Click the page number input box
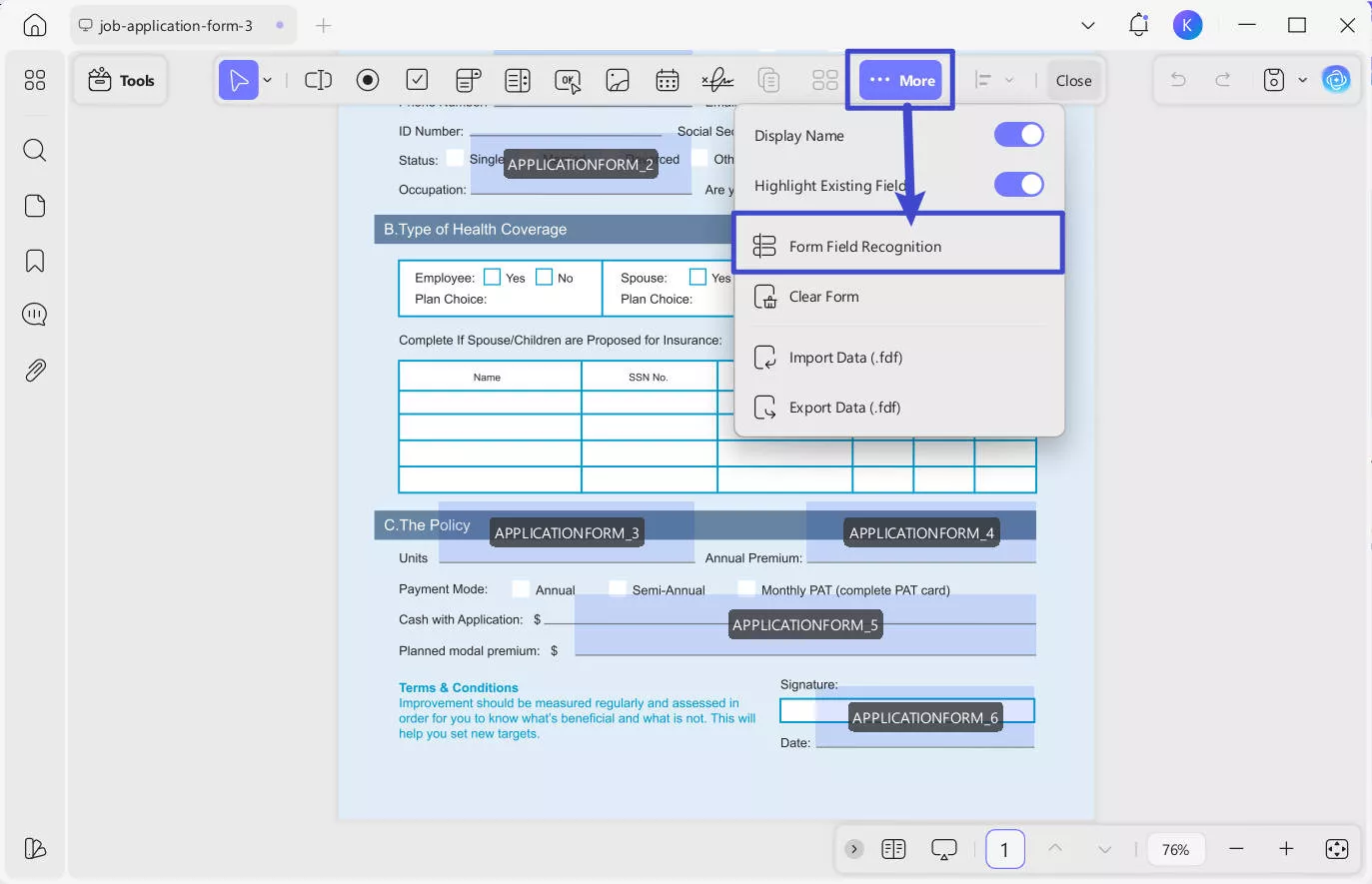Image resolution: width=1372 pixels, height=884 pixels. point(1004,848)
